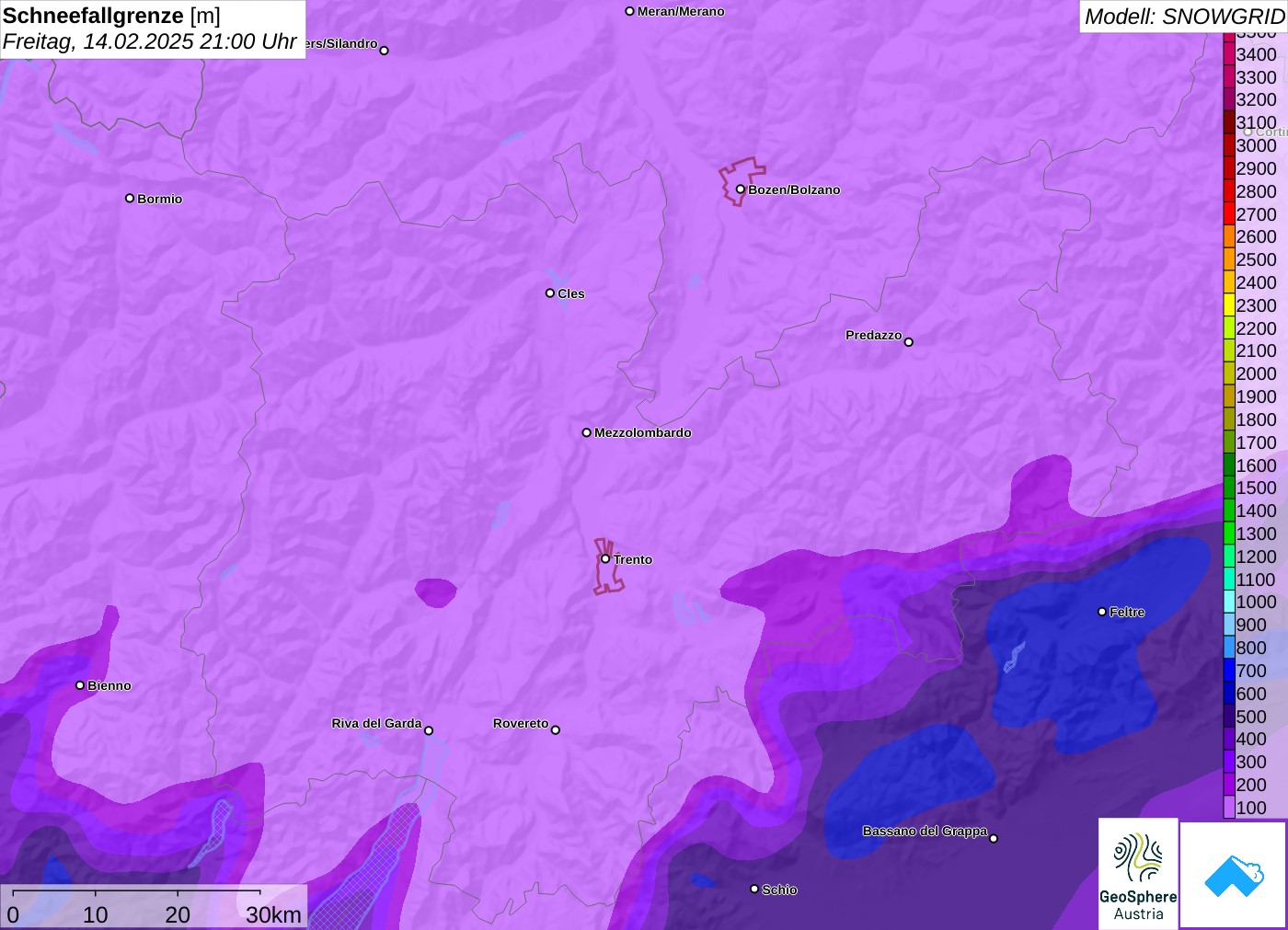1288x930 pixels.
Task: Click the legend value 3200
Action: point(1256,100)
